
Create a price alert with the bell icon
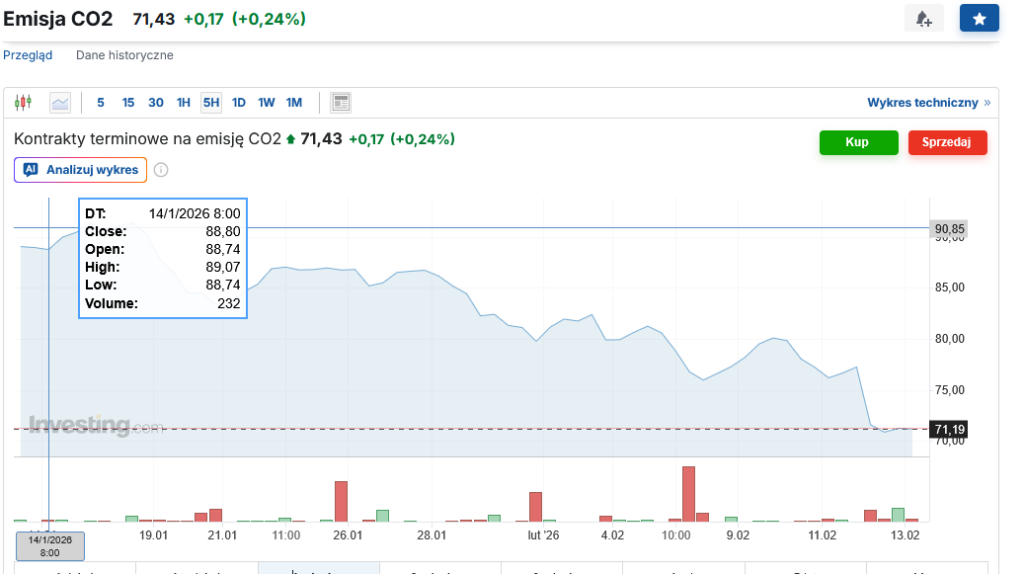coord(924,19)
